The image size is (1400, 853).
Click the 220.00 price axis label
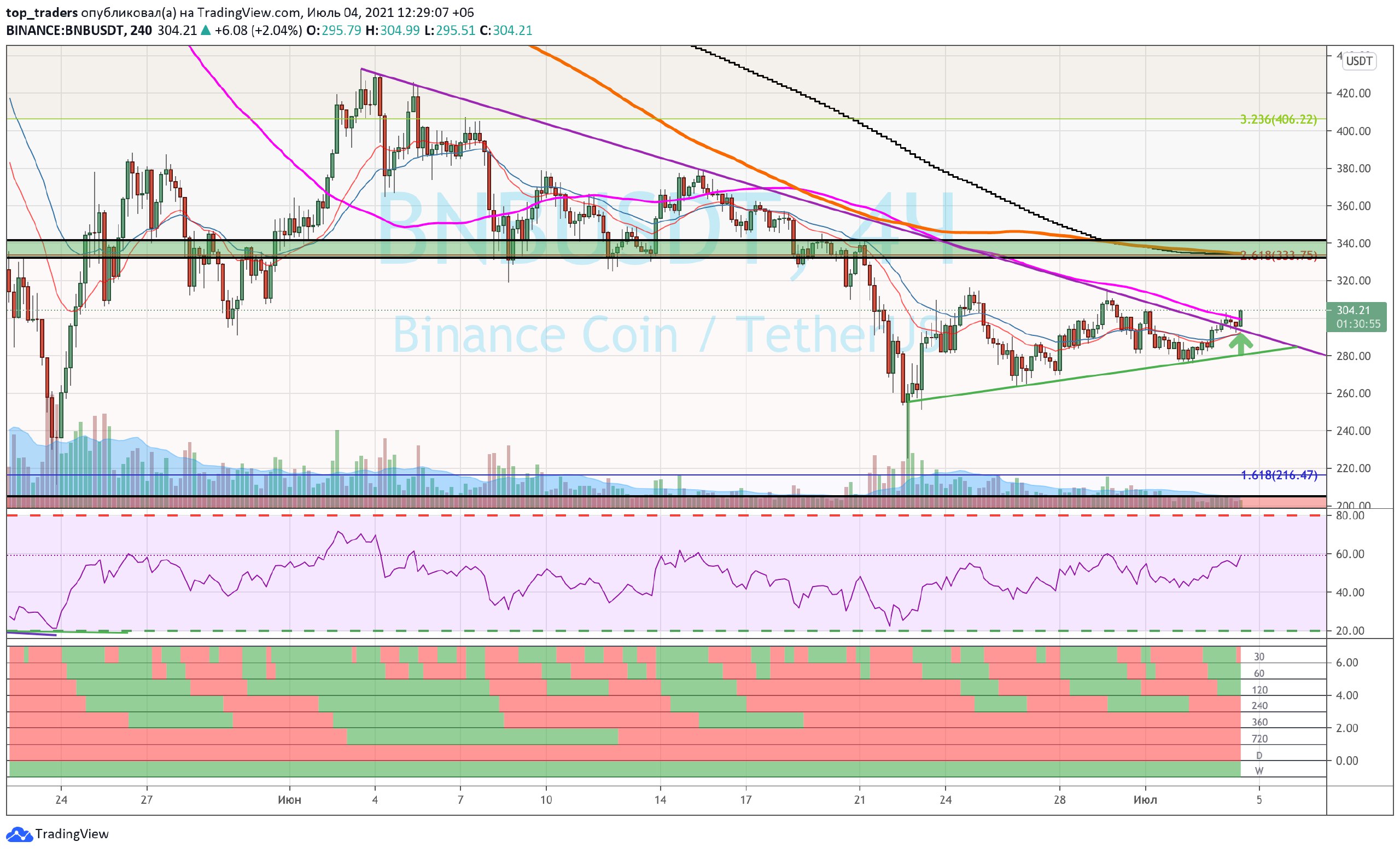pyautogui.click(x=1354, y=468)
